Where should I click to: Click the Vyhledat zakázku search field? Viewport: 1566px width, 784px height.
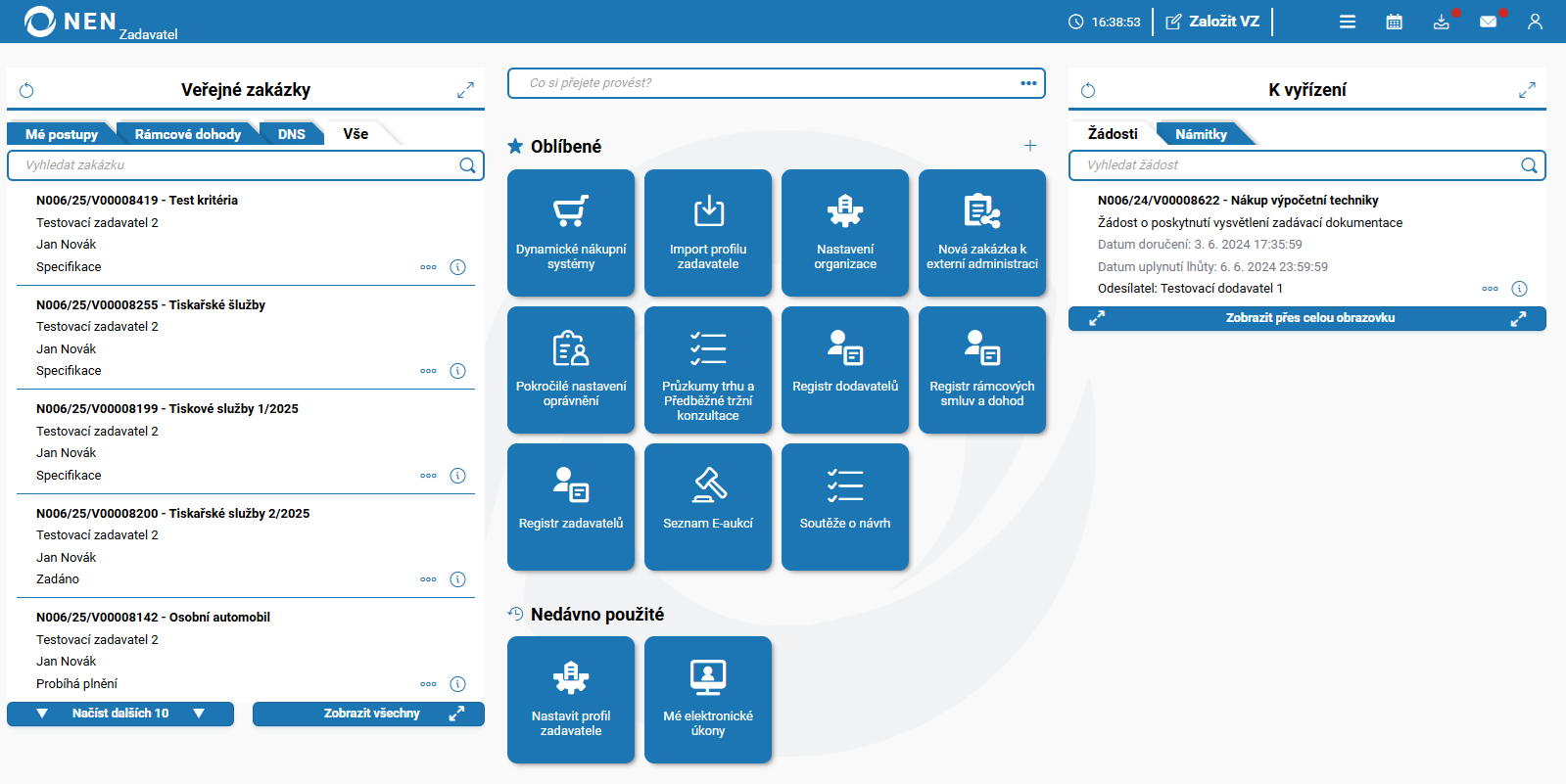point(235,165)
